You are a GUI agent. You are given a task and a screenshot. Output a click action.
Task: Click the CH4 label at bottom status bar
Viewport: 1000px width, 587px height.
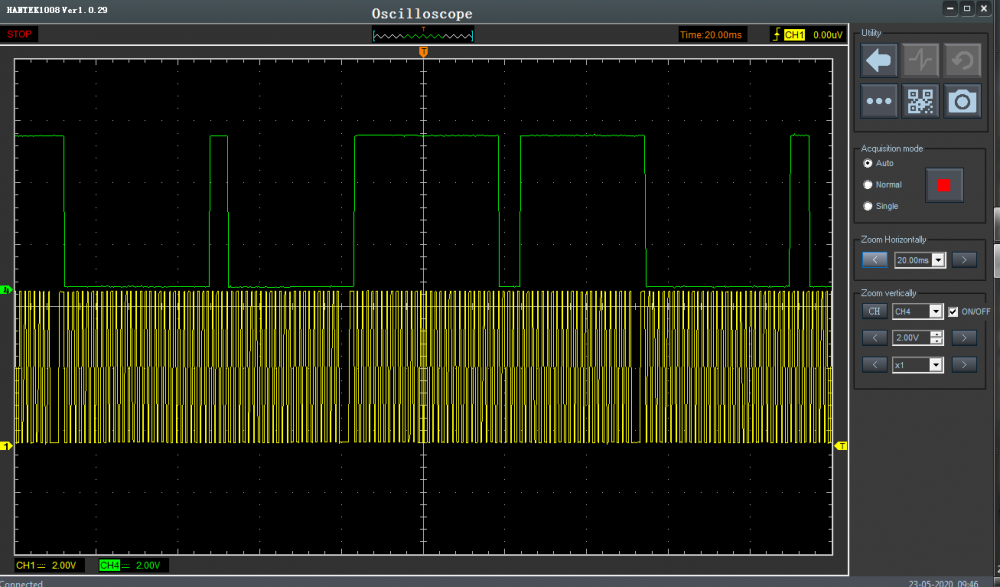tap(110, 566)
